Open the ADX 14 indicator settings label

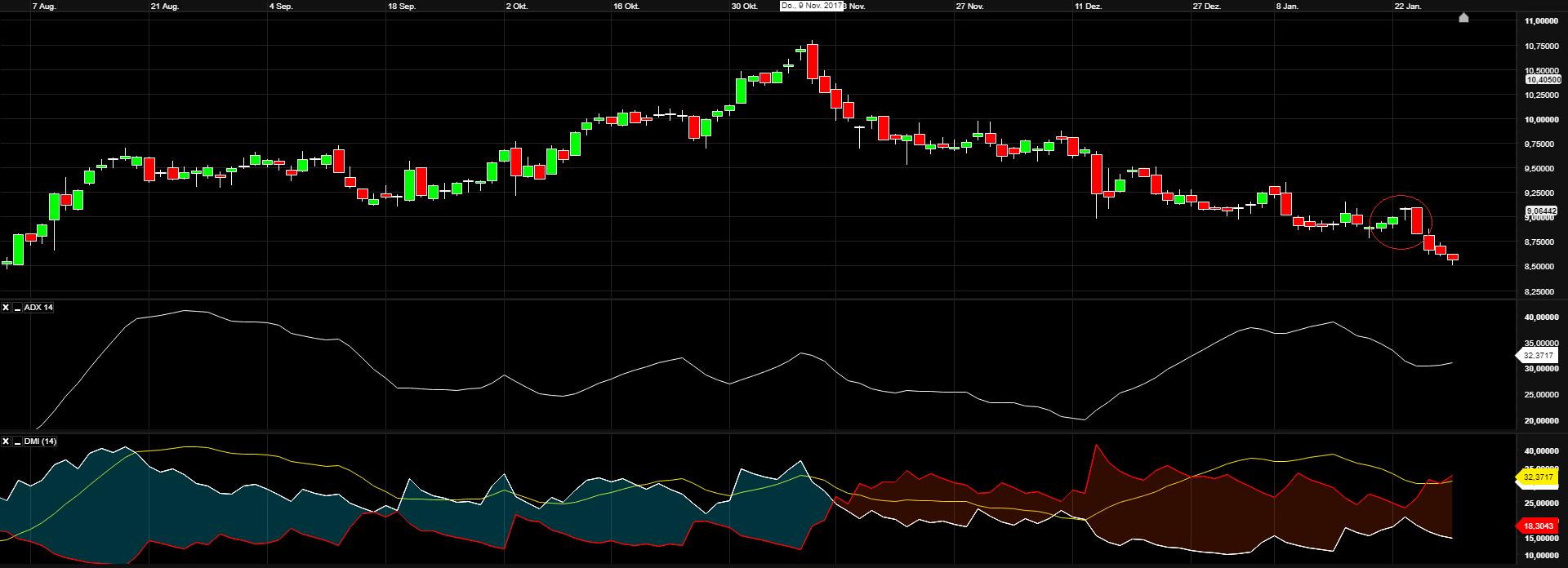[x=38, y=308]
